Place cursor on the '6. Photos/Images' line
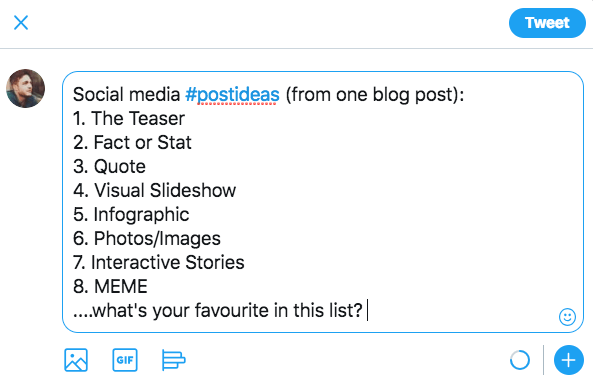This screenshot has width=593, height=389. click(x=147, y=239)
